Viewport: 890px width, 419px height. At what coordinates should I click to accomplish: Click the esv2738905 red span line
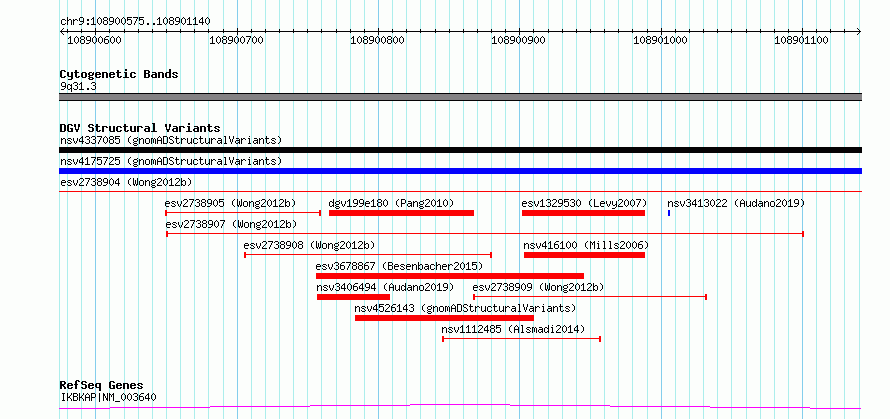pos(244,213)
